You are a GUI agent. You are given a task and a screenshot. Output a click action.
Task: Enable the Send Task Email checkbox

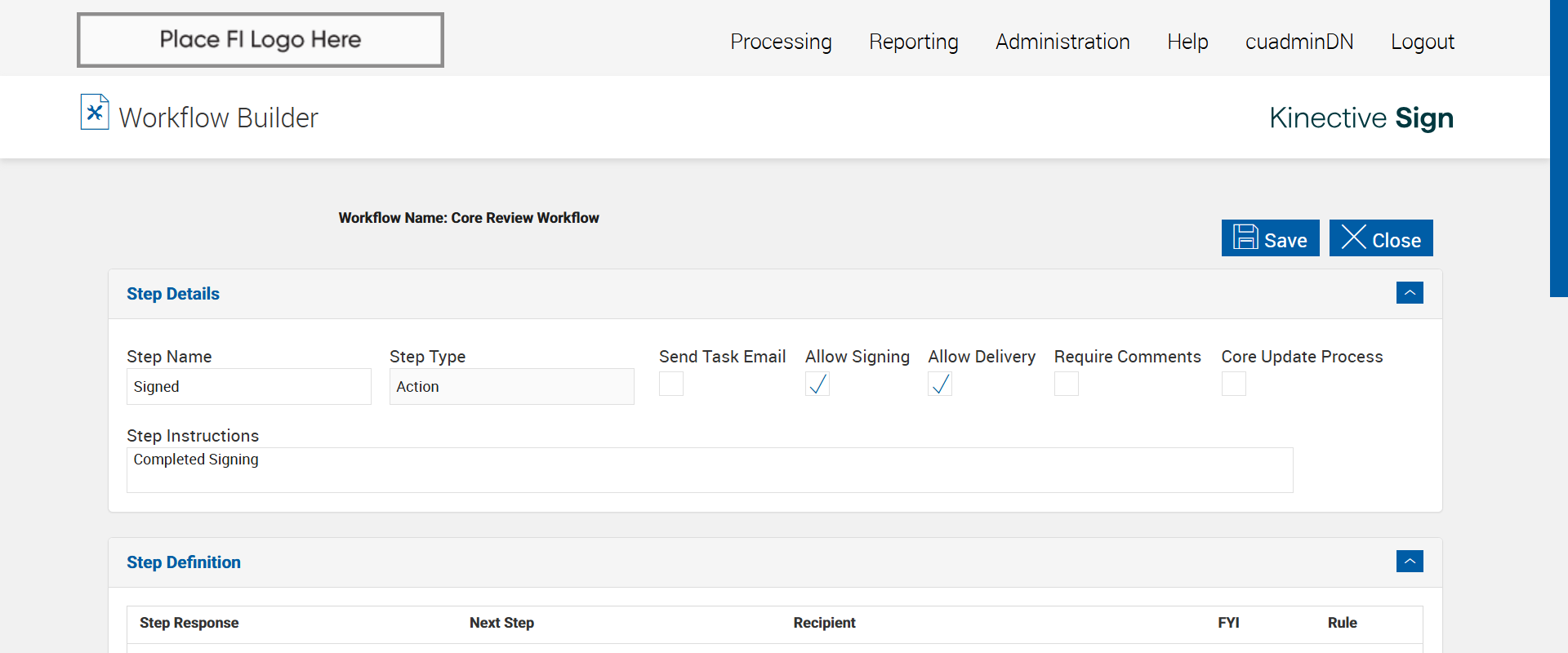[x=671, y=384]
